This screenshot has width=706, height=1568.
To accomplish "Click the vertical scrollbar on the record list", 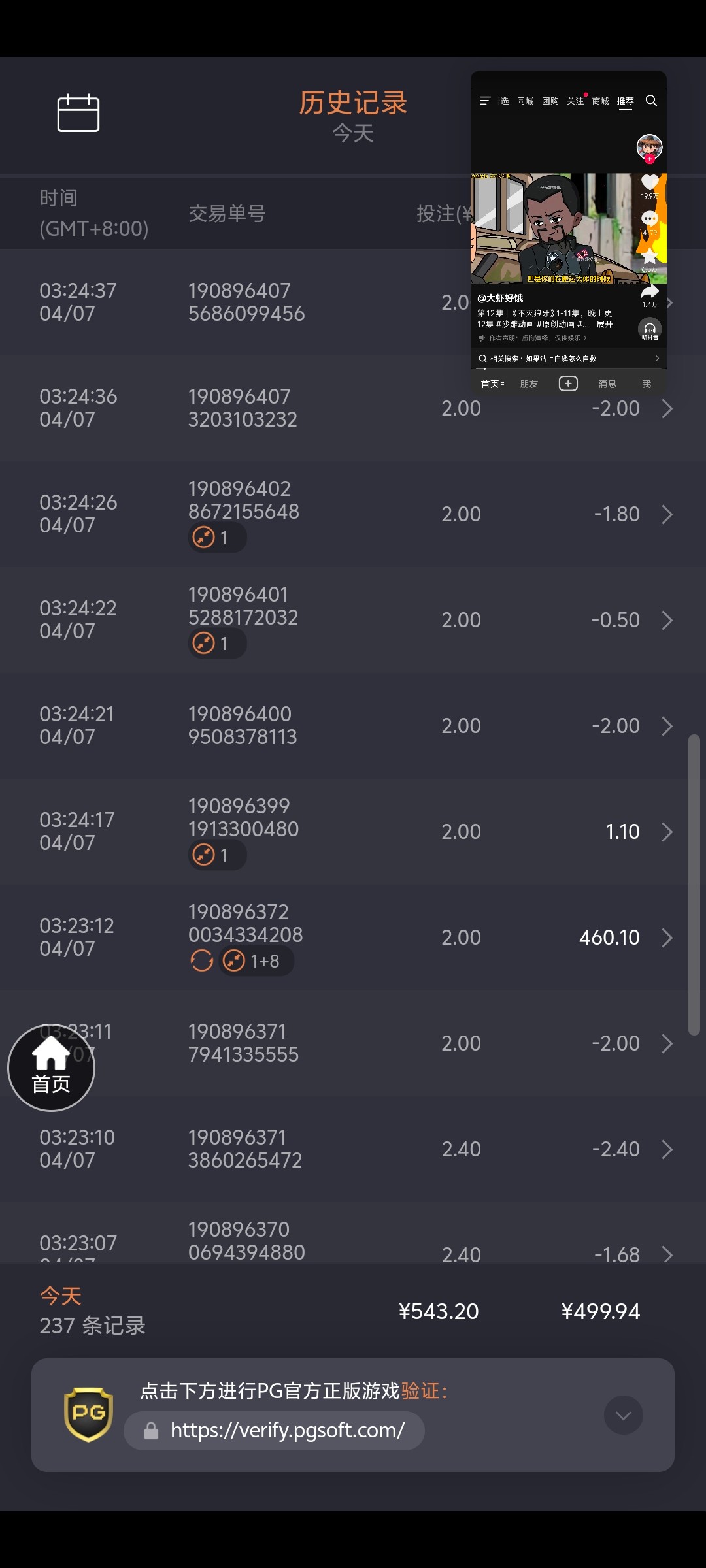I will tap(694, 885).
